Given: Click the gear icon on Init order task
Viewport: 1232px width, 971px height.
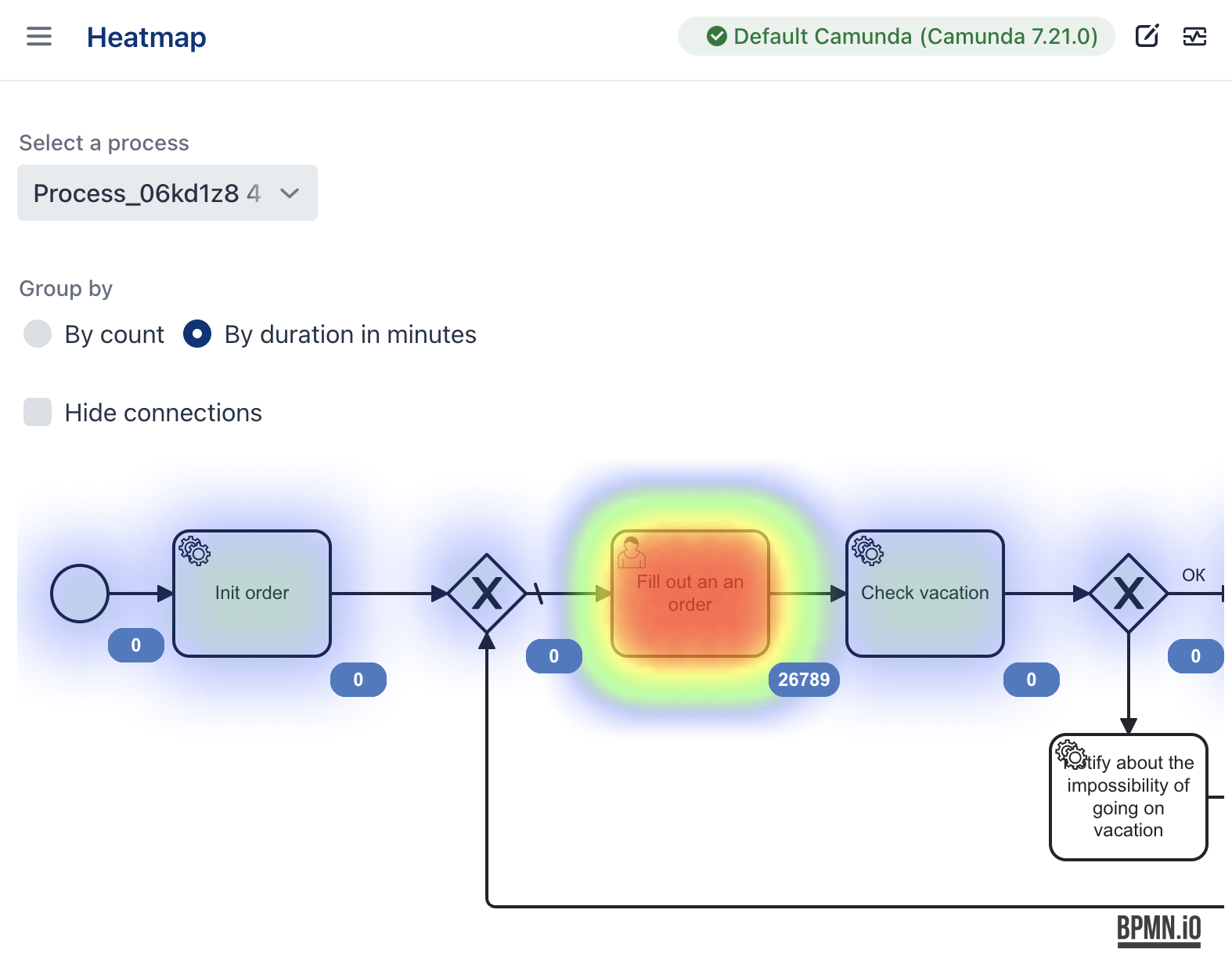Looking at the screenshot, I should 195,550.
